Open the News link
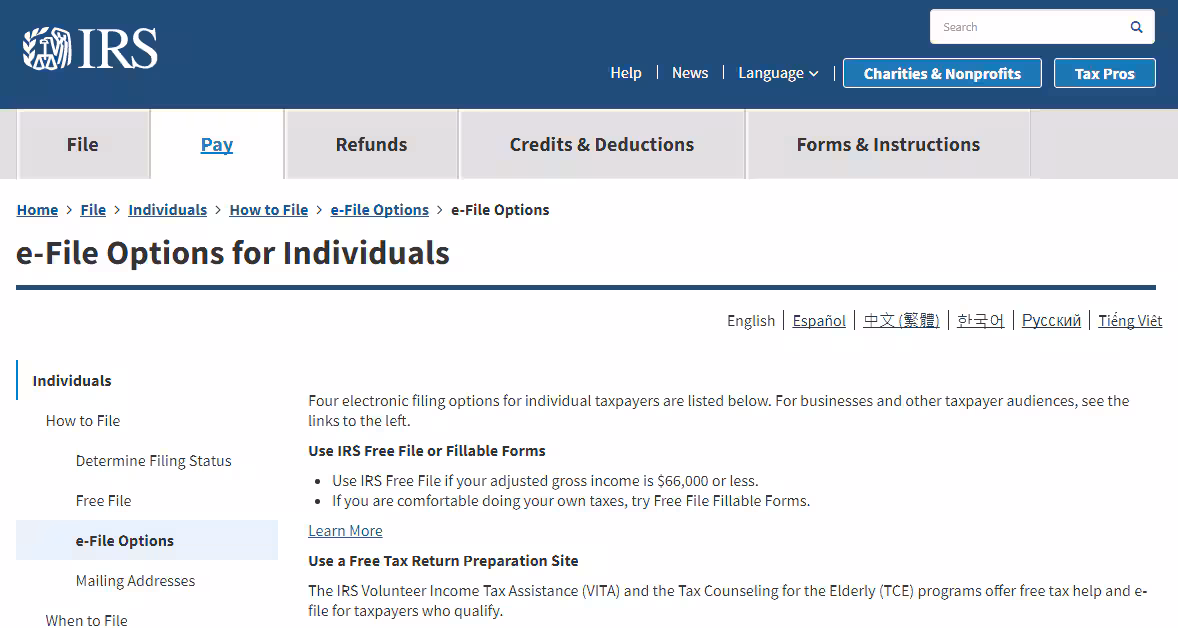1178x628 pixels. pos(690,73)
